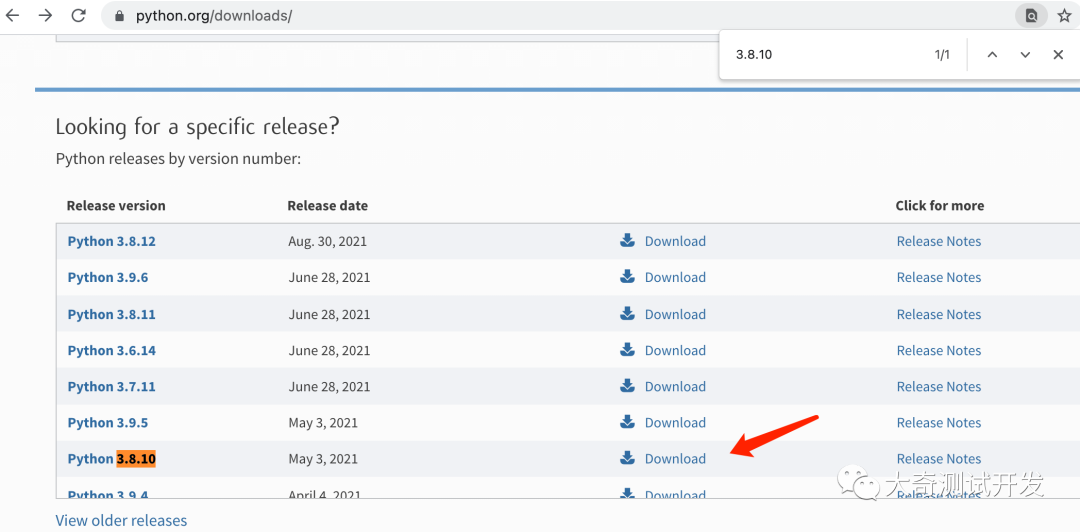
Task: Open the Python 3.8.12 release page
Action: pos(112,242)
